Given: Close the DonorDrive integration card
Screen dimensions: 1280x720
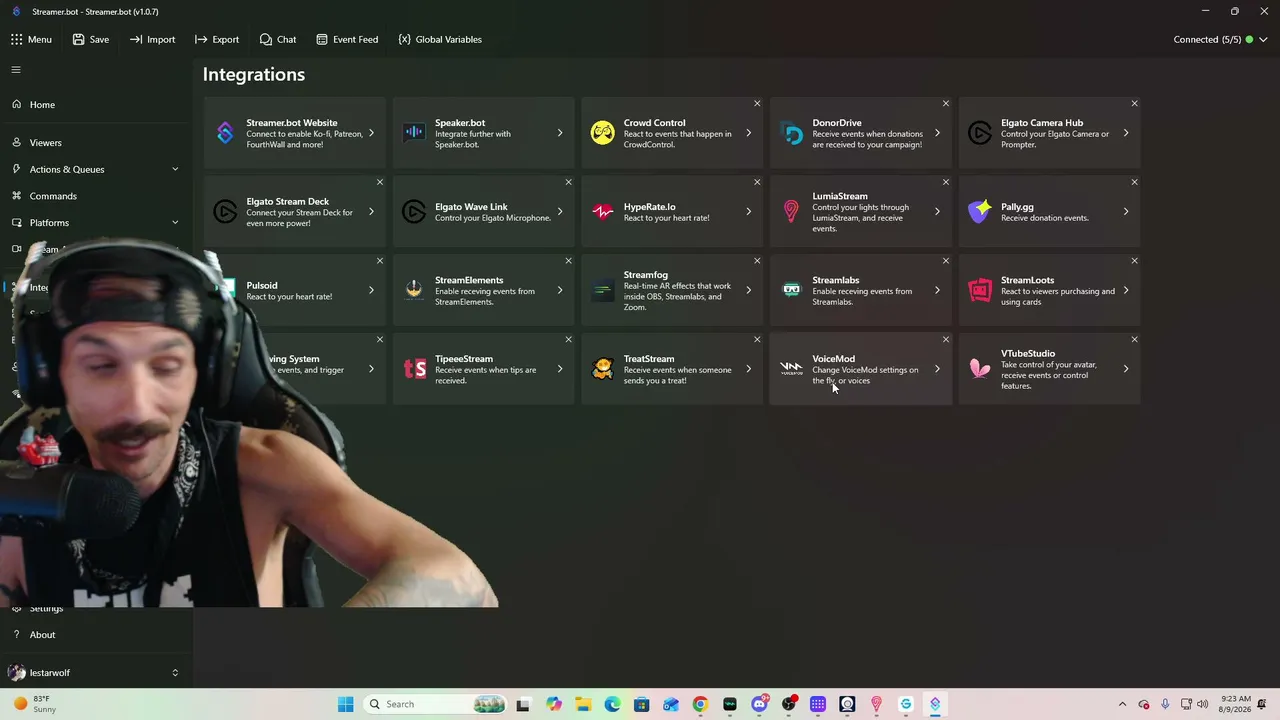Looking at the screenshot, I should click(946, 104).
